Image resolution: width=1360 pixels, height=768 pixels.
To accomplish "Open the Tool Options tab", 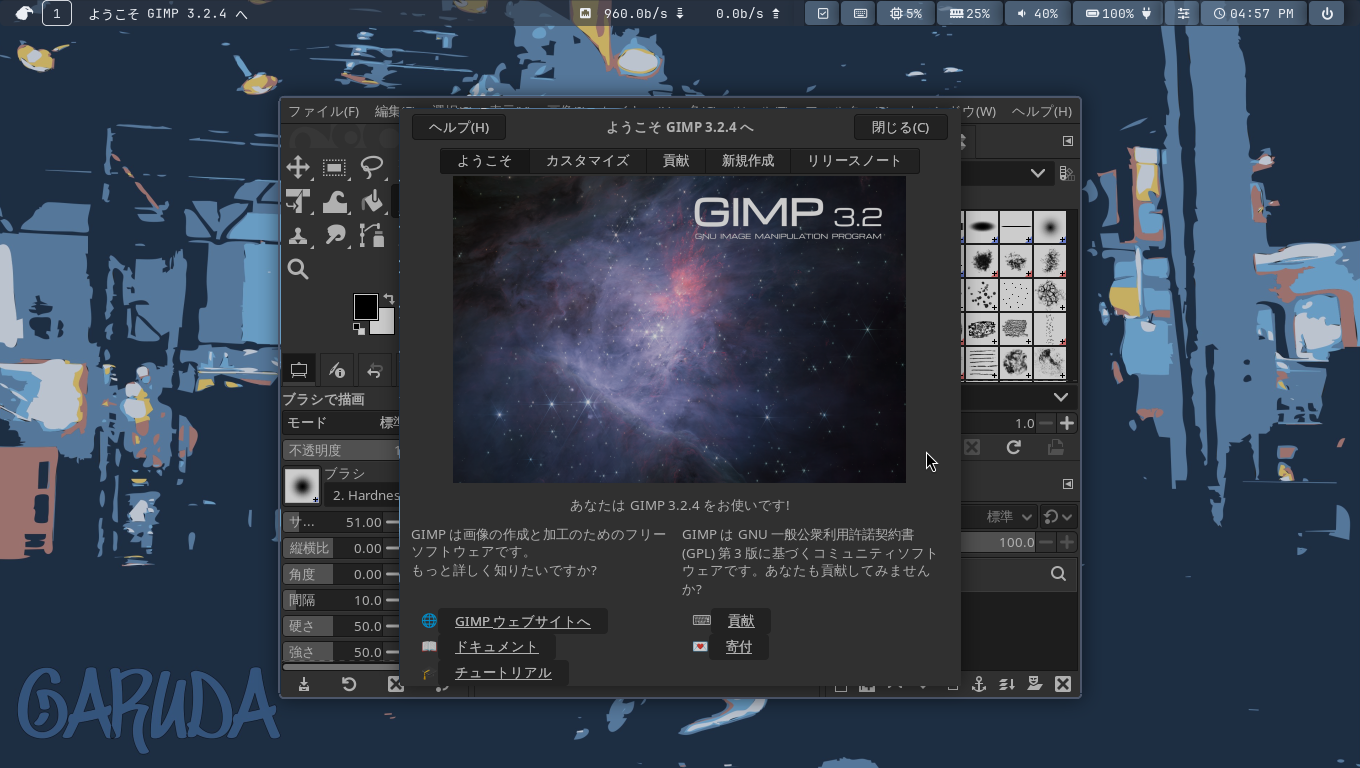I will [x=298, y=370].
